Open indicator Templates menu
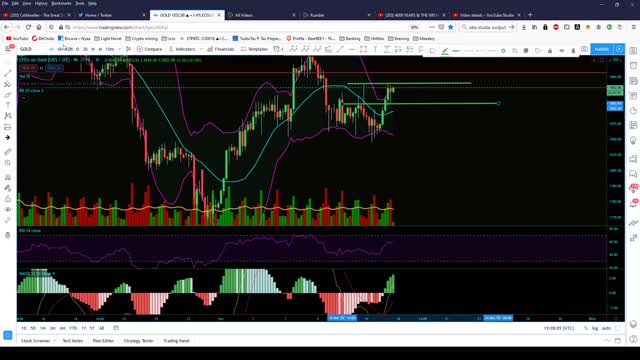The height and width of the screenshot is (360, 640). 254,49
